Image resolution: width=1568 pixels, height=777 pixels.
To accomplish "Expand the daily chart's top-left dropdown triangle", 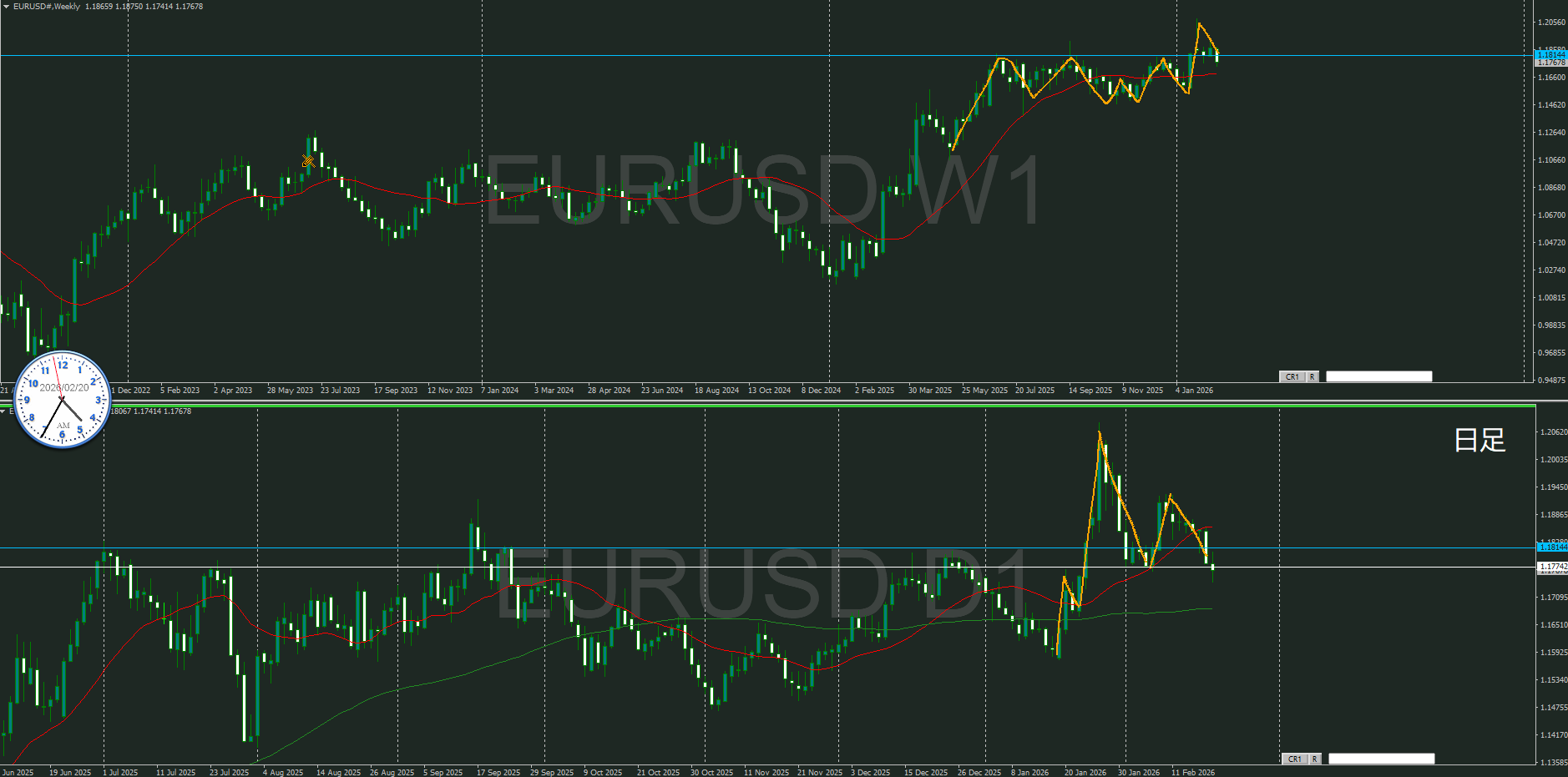I will (x=4, y=411).
